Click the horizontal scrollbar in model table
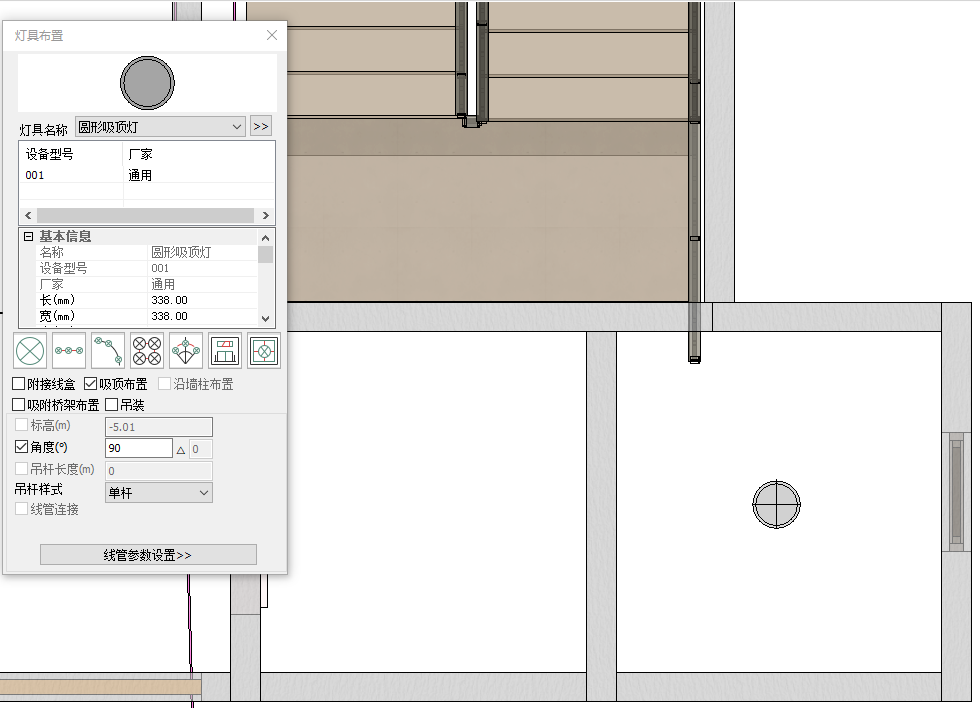 146,215
